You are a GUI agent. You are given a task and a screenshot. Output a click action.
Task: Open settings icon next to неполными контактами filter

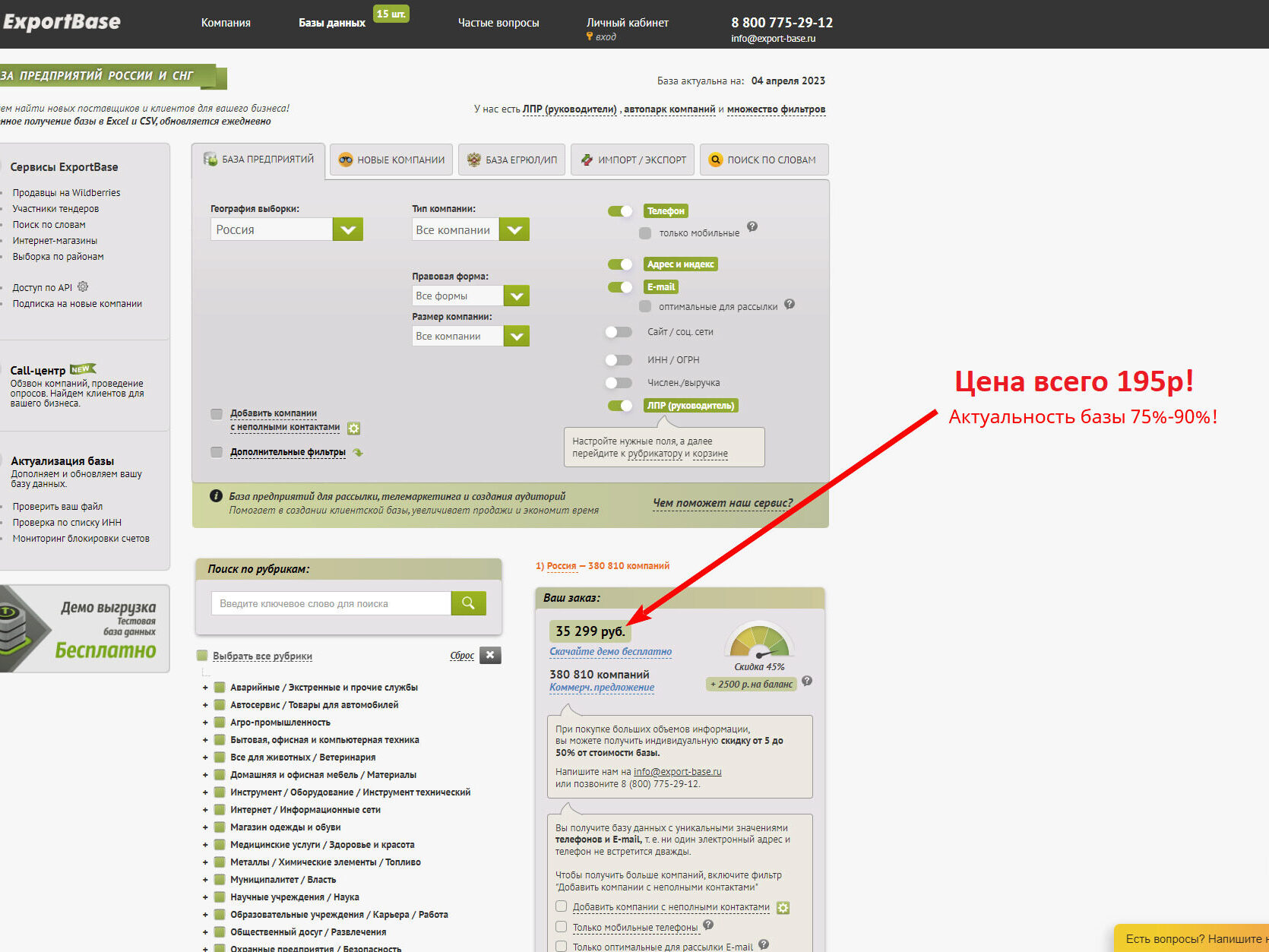pos(353,429)
